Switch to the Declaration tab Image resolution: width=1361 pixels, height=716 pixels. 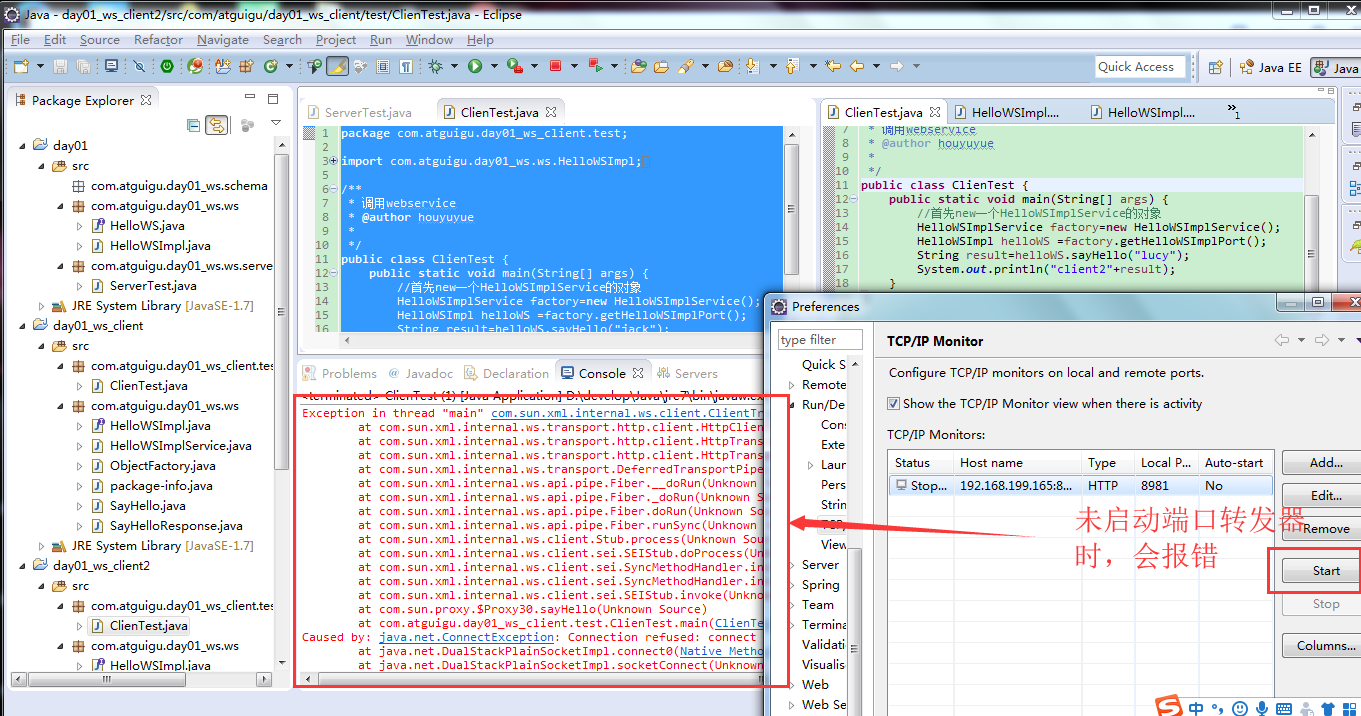[506, 373]
